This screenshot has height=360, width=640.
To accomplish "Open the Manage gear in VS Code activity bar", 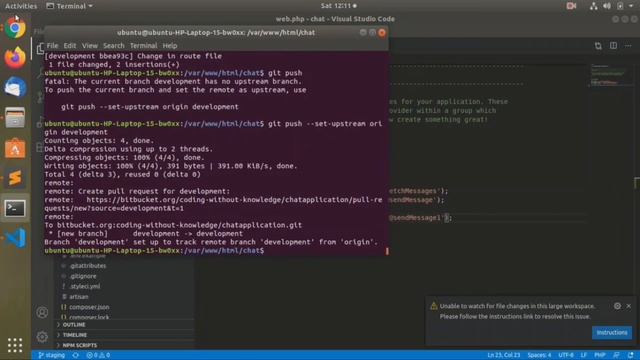I will [x=42, y=337].
